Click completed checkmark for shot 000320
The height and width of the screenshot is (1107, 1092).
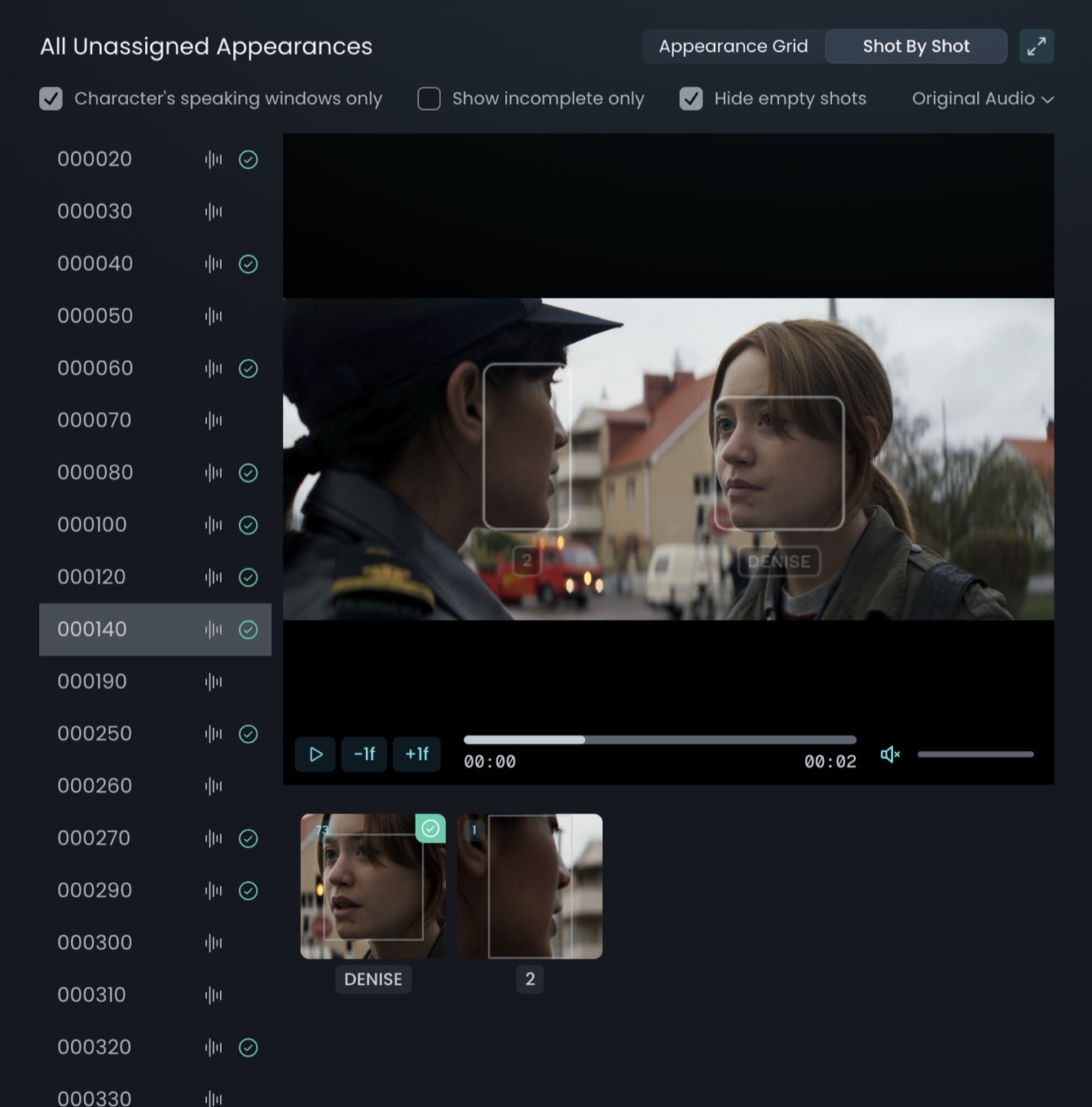pos(249,1048)
